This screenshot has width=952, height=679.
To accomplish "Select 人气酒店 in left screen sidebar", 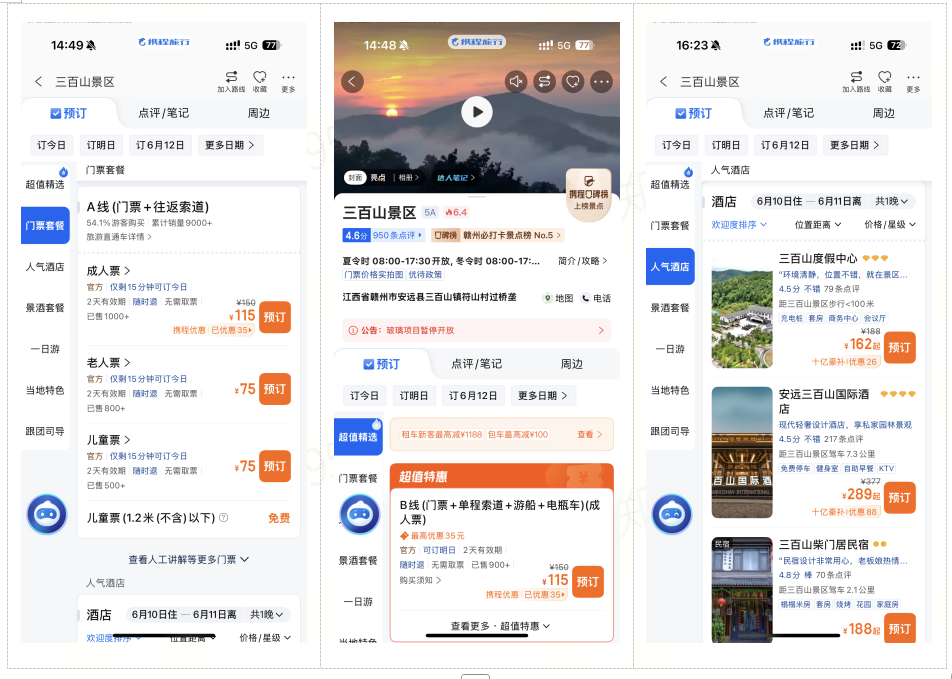I will [x=45, y=267].
